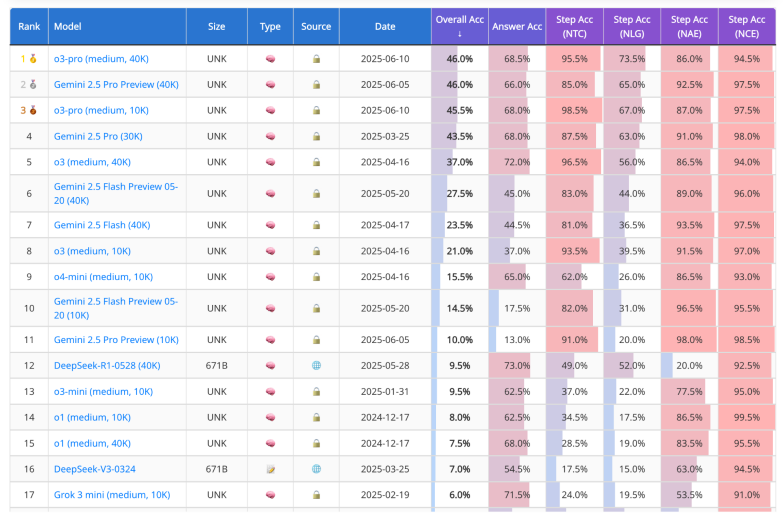784x522 pixels.
Task: Click the lock source icon for Grok 3 mini
Action: (316, 494)
